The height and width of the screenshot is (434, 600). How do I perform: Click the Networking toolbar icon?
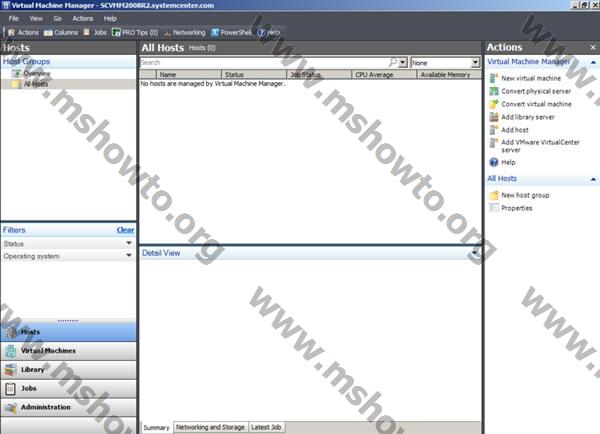(167, 33)
